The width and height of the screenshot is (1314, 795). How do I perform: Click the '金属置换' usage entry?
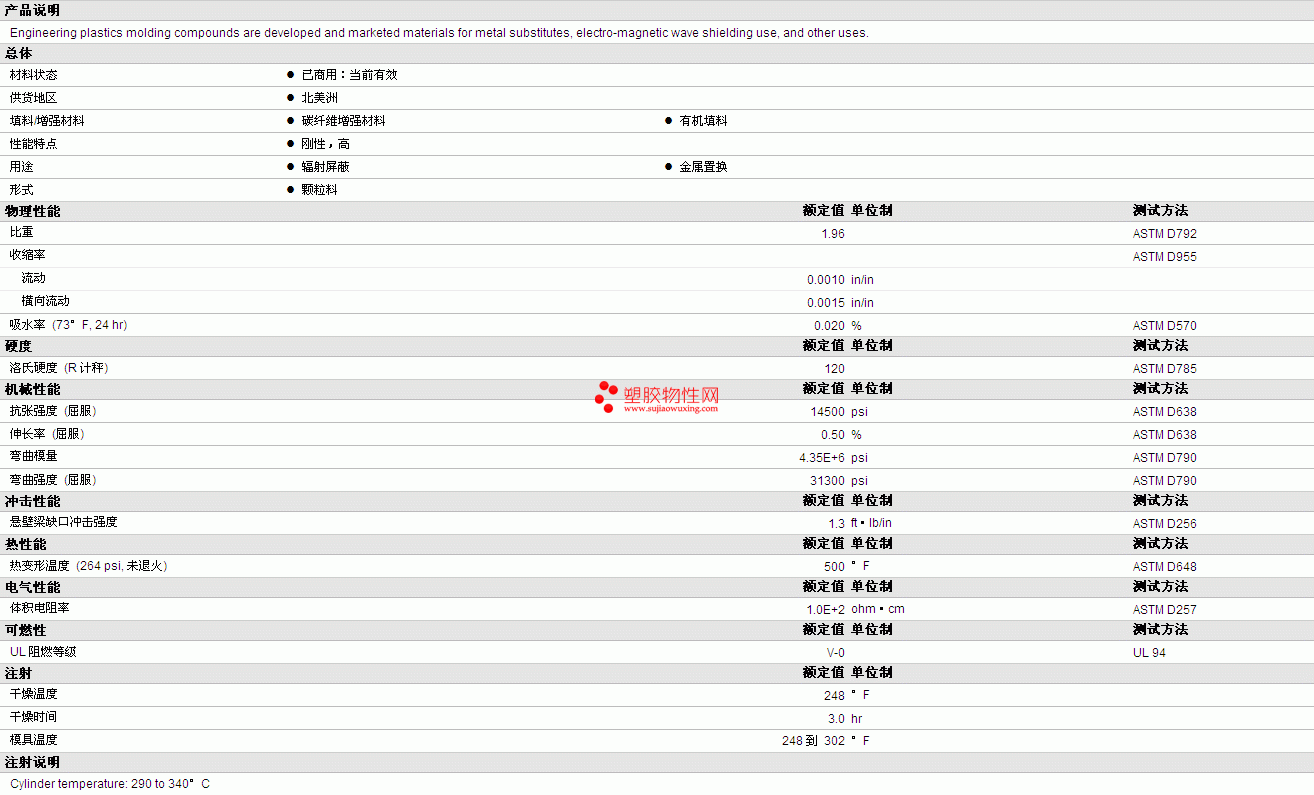[x=703, y=167]
